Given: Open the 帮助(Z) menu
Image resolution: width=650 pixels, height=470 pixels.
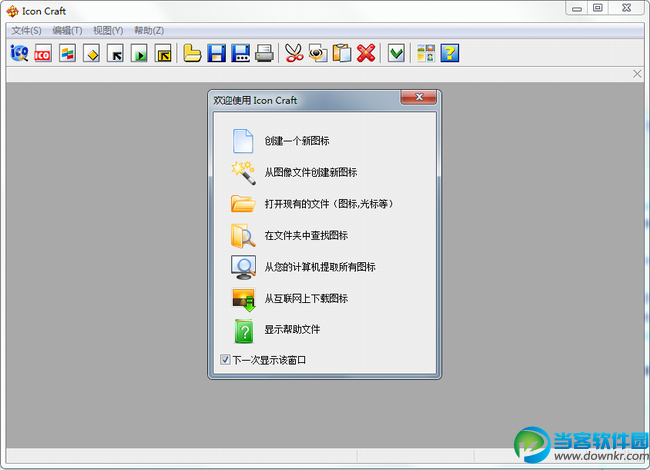Looking at the screenshot, I should 149,31.
